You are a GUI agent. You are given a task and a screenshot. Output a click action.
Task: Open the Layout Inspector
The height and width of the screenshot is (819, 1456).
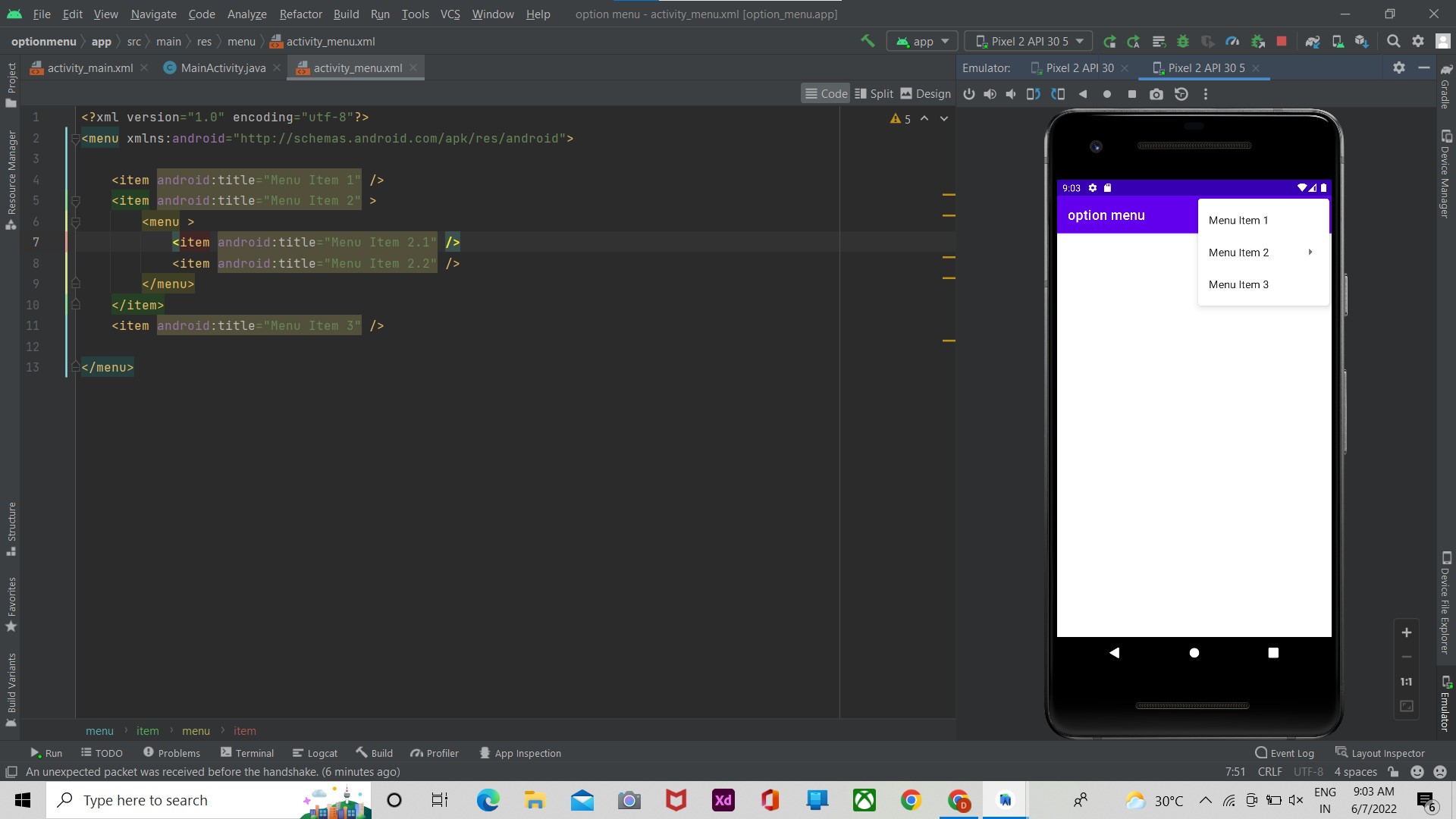pyautogui.click(x=1380, y=753)
